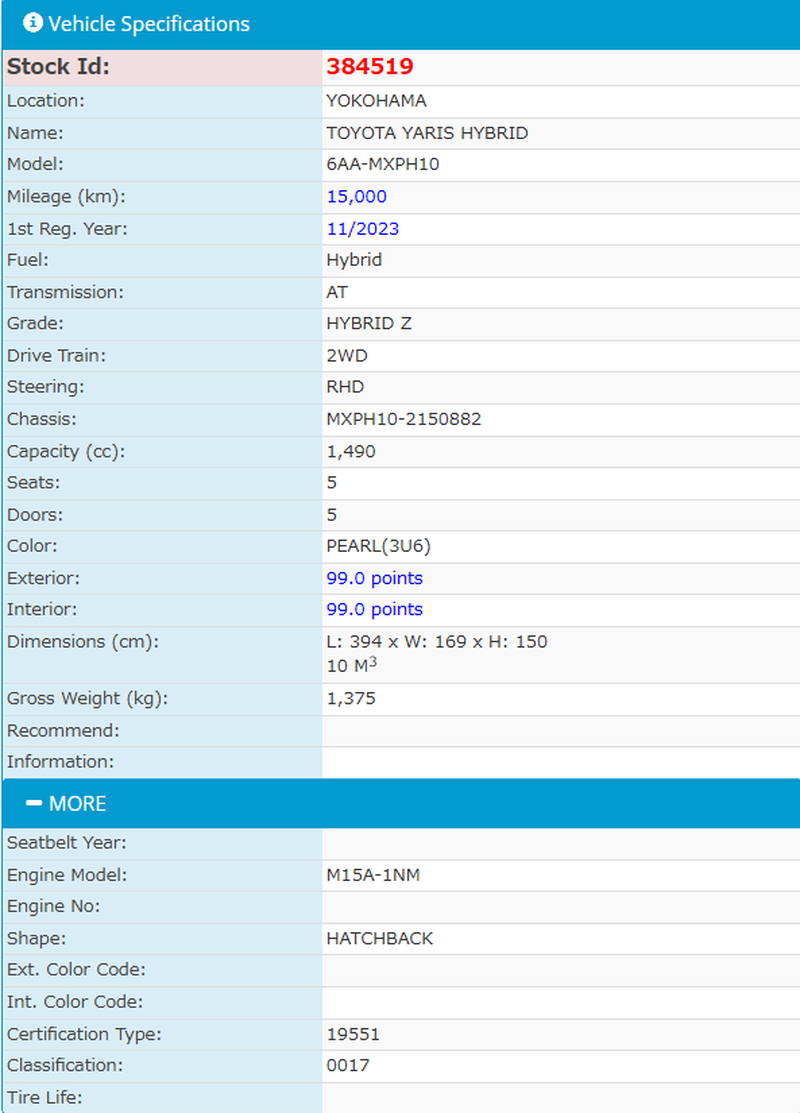Open the Exterior 99.0 points link
Image resolution: width=800 pixels, height=1113 pixels.
(x=374, y=578)
